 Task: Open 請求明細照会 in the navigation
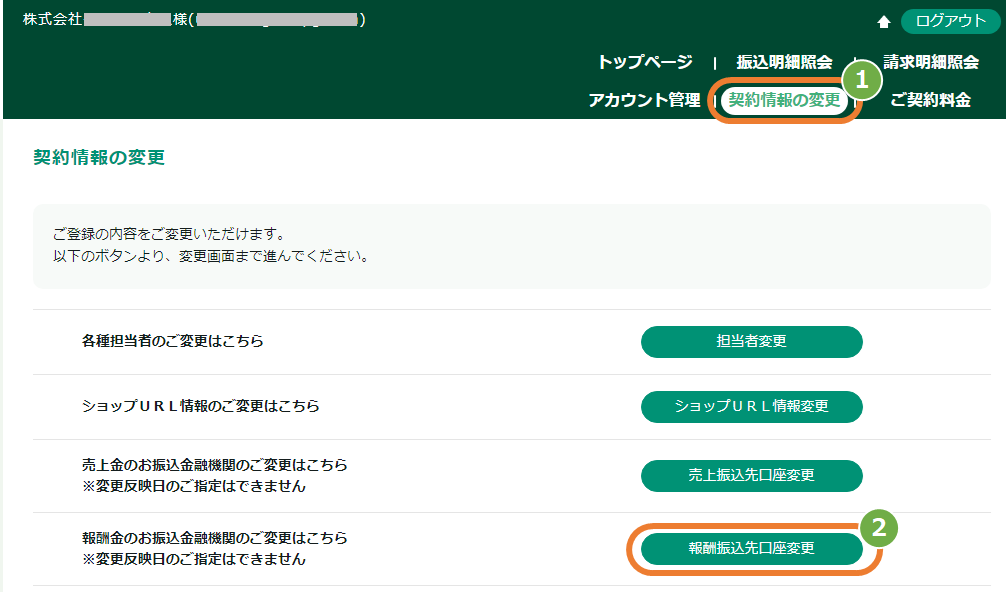coord(931,62)
